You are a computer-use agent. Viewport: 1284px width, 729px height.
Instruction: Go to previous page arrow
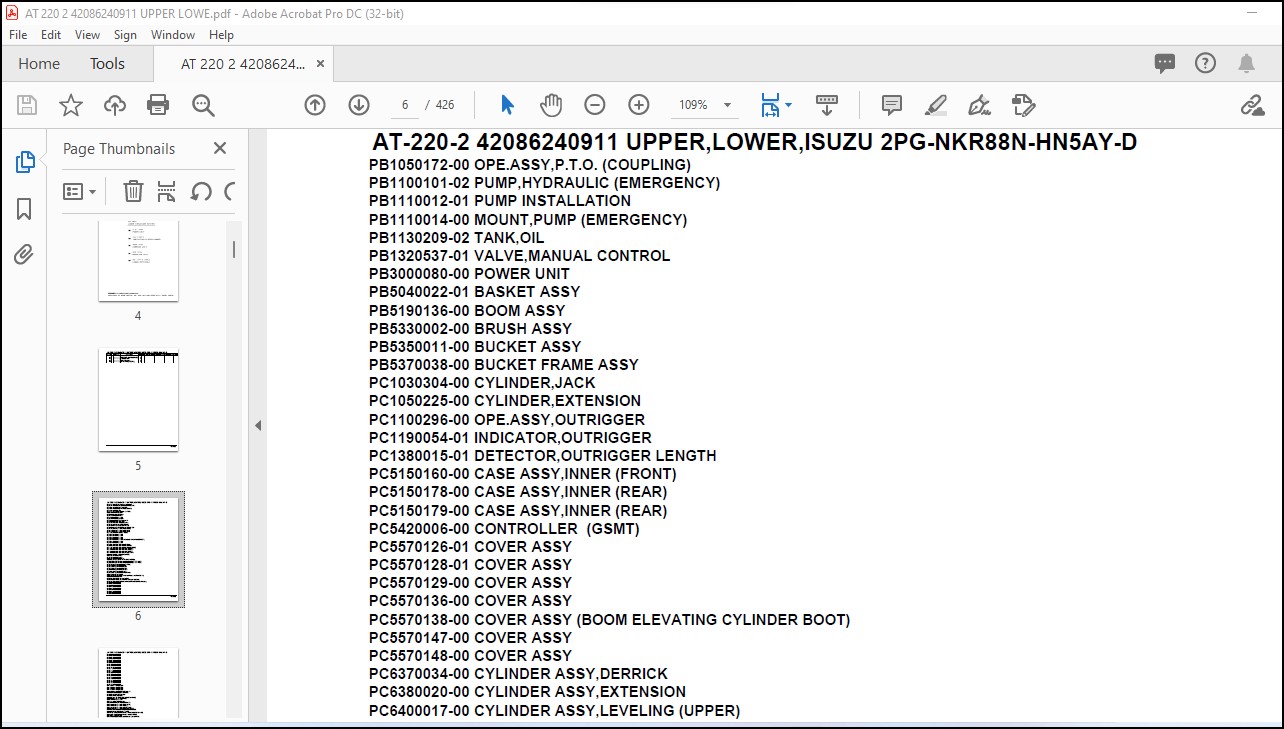point(315,105)
